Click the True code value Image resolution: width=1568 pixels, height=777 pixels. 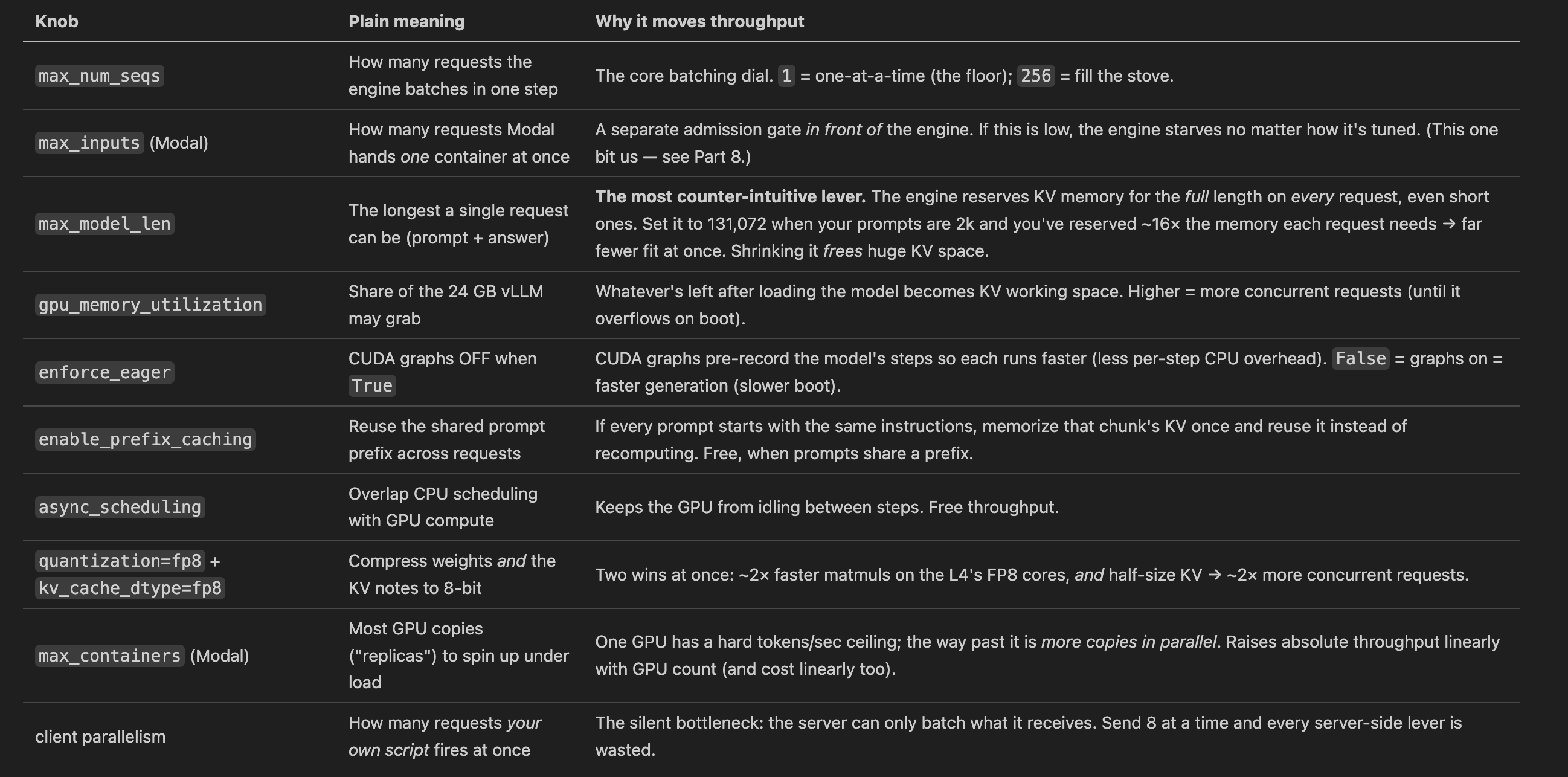pyautogui.click(x=372, y=385)
